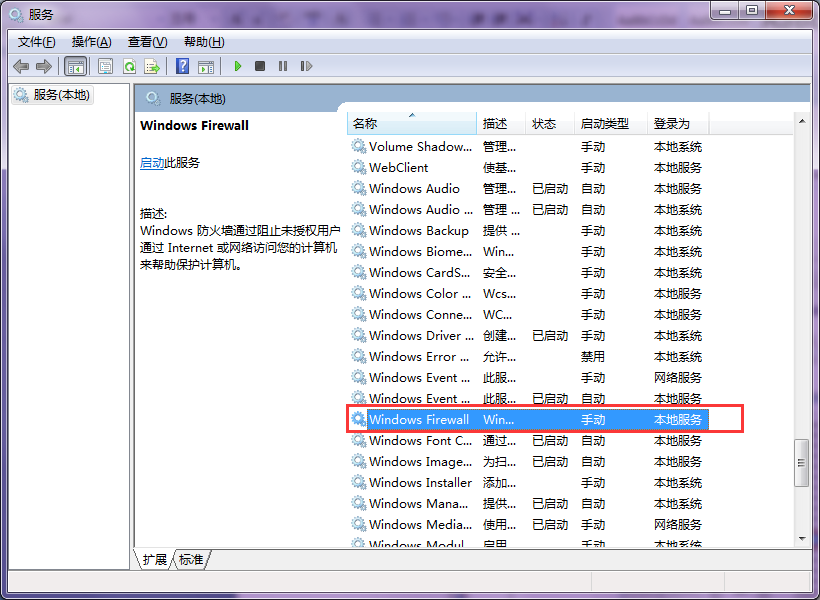Refresh the services list via toolbar icon

point(129,66)
